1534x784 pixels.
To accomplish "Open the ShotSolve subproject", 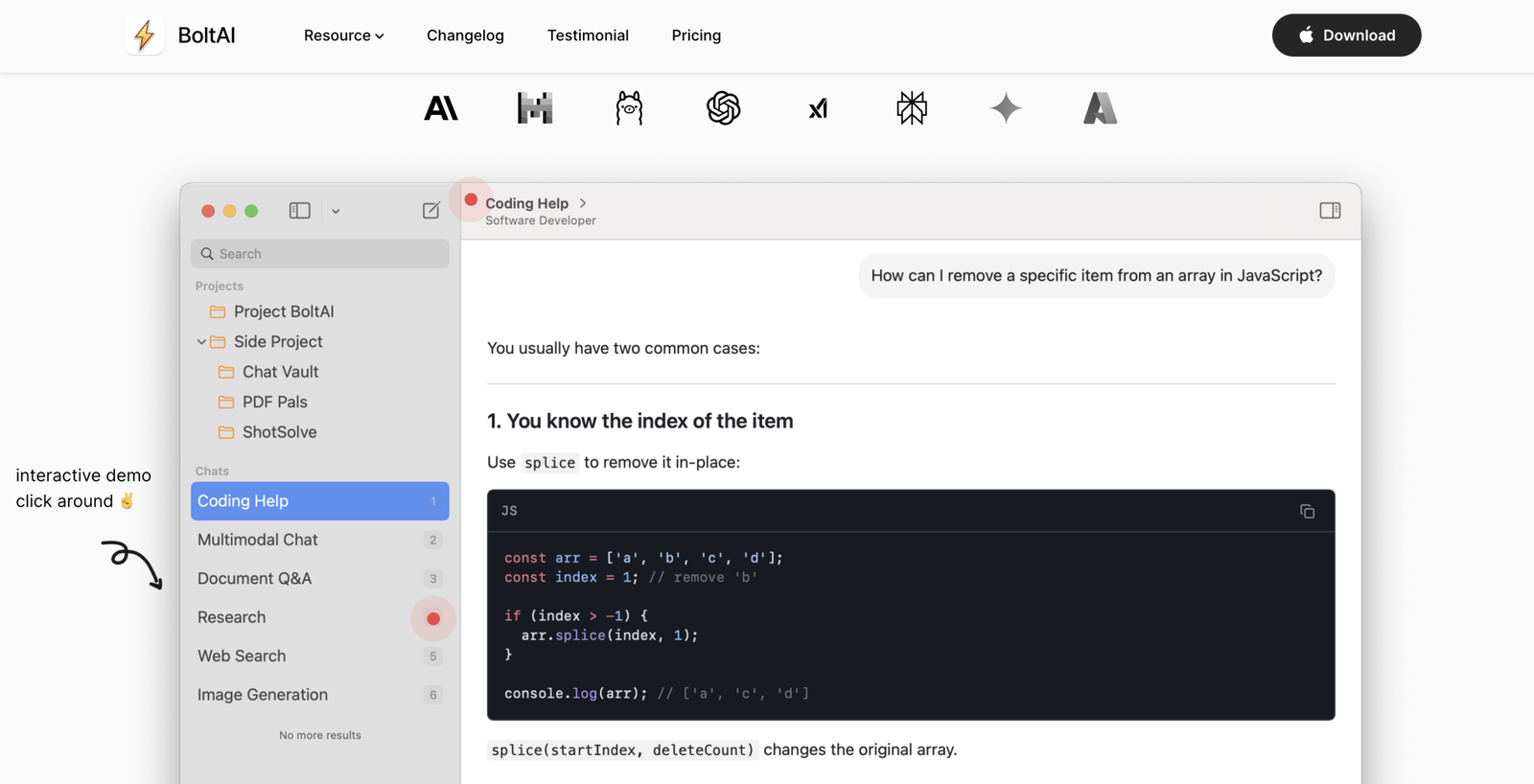I will 279,432.
